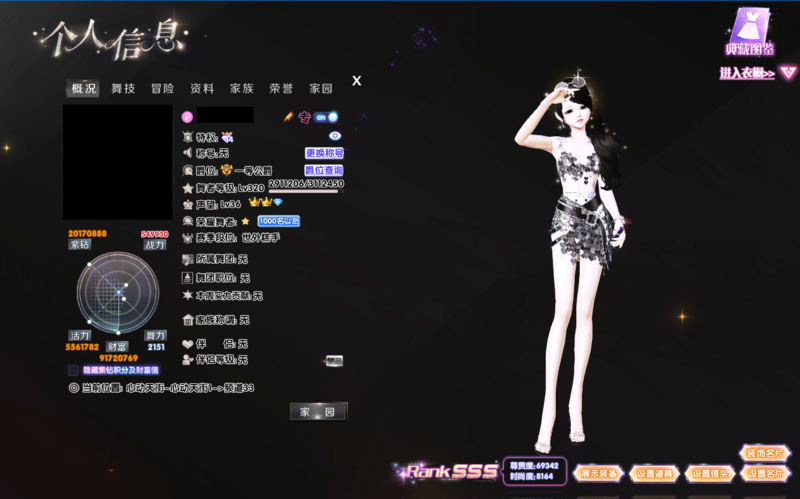The height and width of the screenshot is (499, 800).
Task: Toggle the eye visibility icon
Action: point(335,136)
